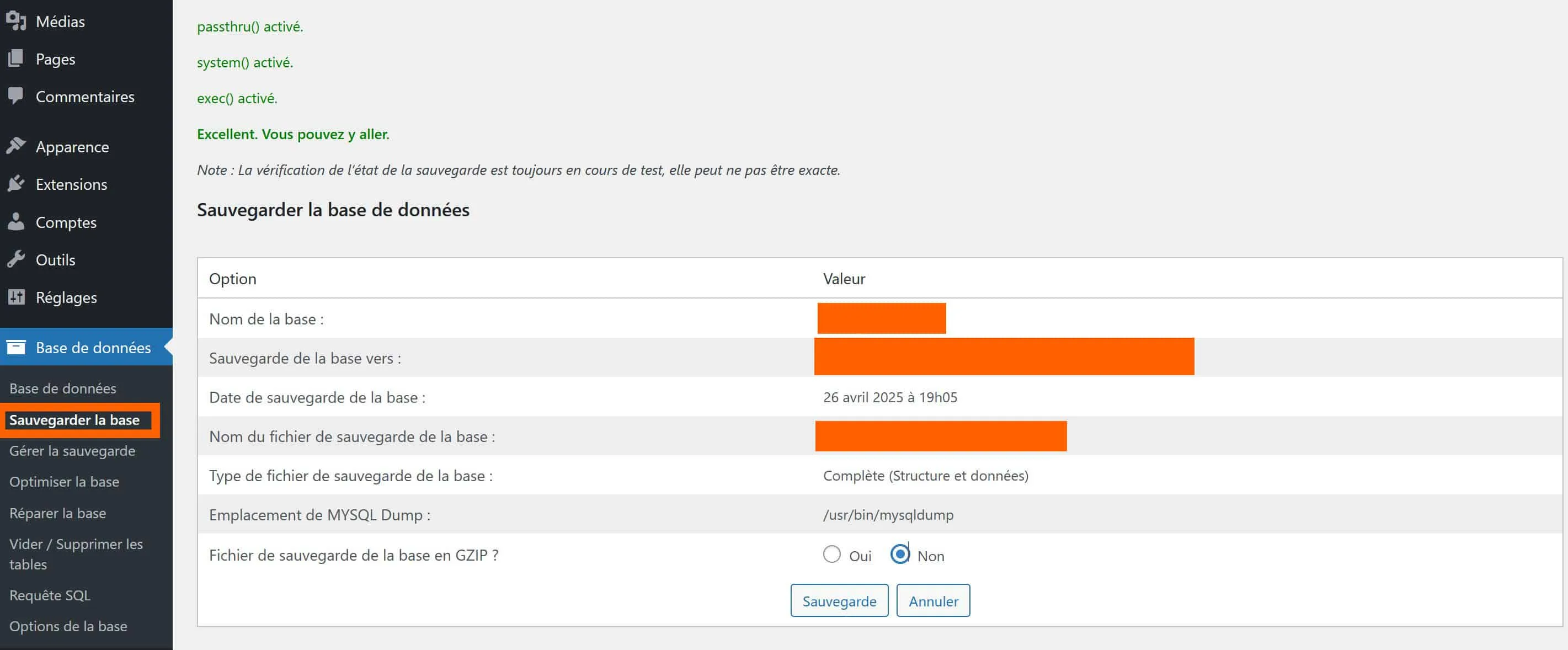
Task: Click the Valeur column header
Action: pyautogui.click(x=844, y=279)
